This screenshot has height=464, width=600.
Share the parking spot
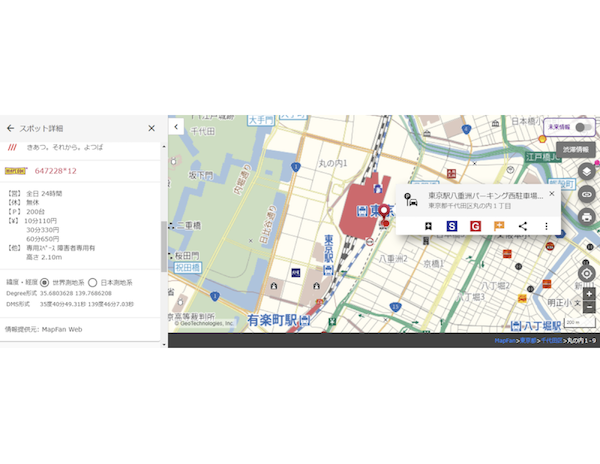pos(523,226)
